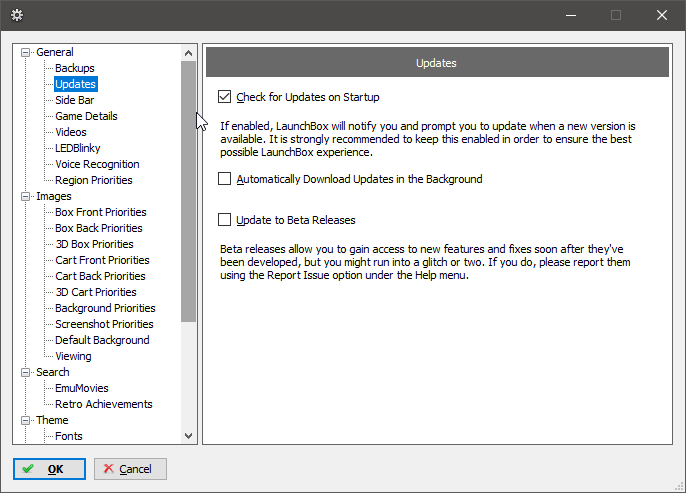Open Region Priorities page

click(94, 180)
